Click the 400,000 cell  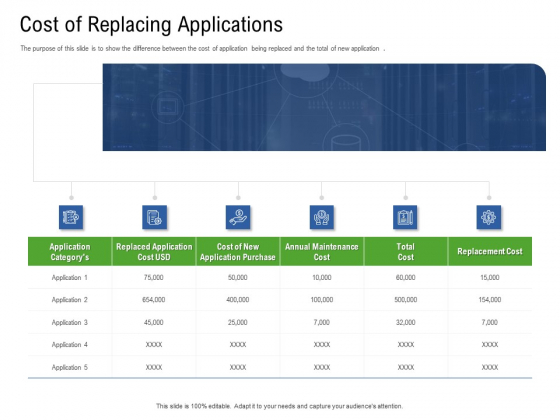(238, 300)
